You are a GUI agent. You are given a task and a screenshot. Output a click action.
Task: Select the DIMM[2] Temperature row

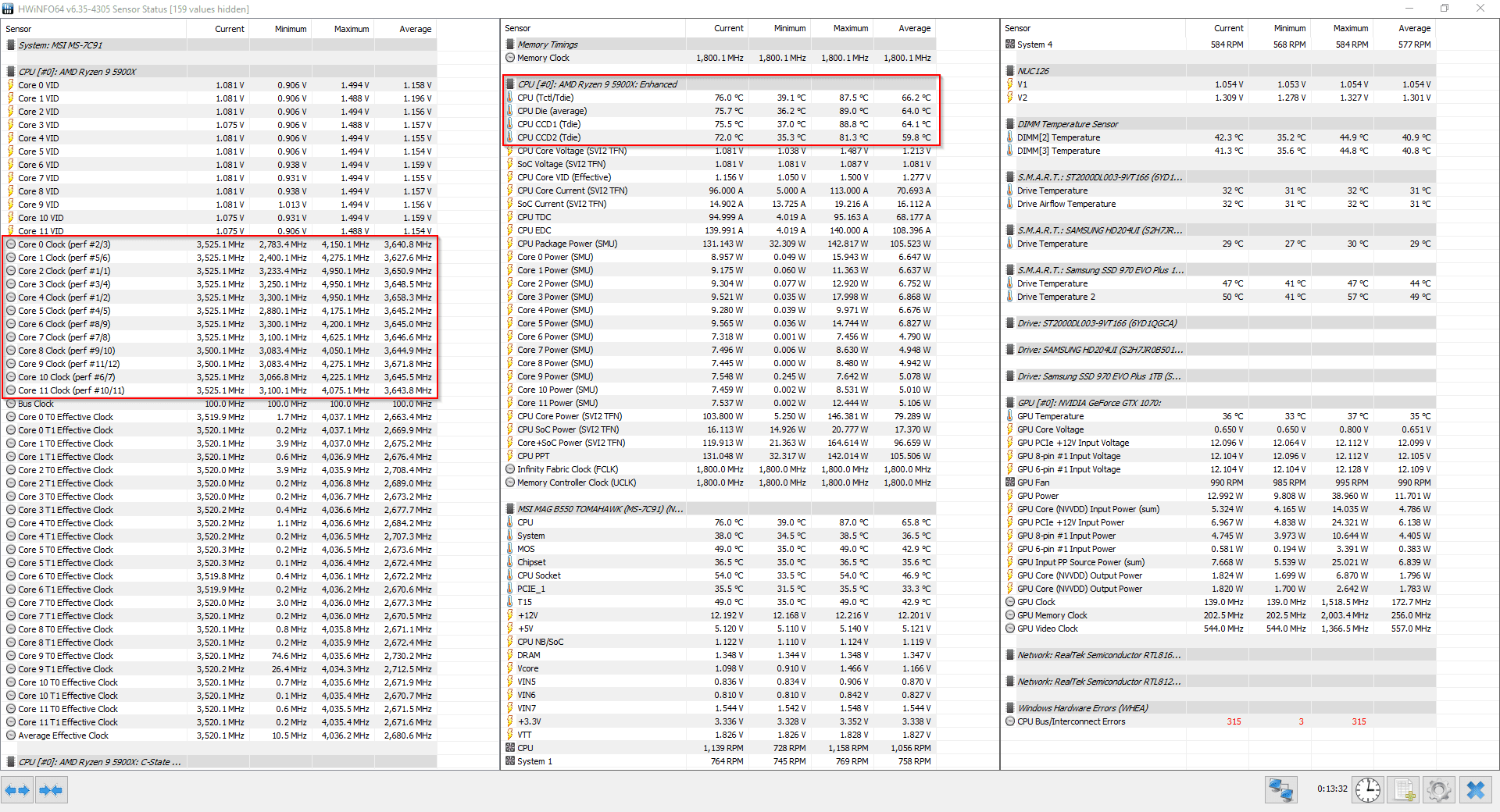pyautogui.click(x=1219, y=137)
